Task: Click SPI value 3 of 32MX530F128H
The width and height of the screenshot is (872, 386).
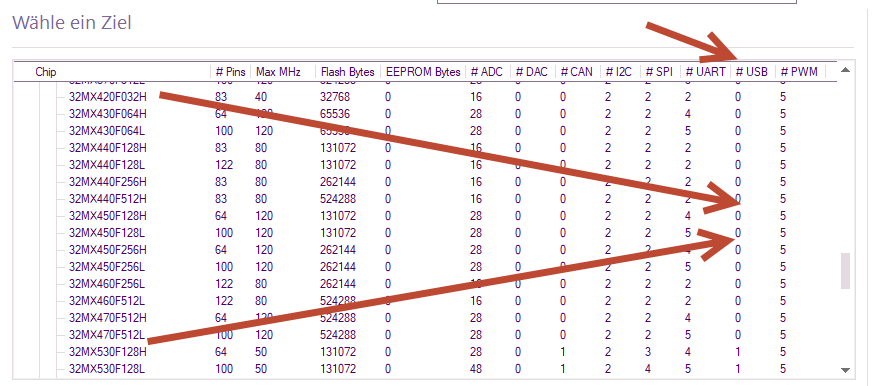Action: (x=648, y=352)
